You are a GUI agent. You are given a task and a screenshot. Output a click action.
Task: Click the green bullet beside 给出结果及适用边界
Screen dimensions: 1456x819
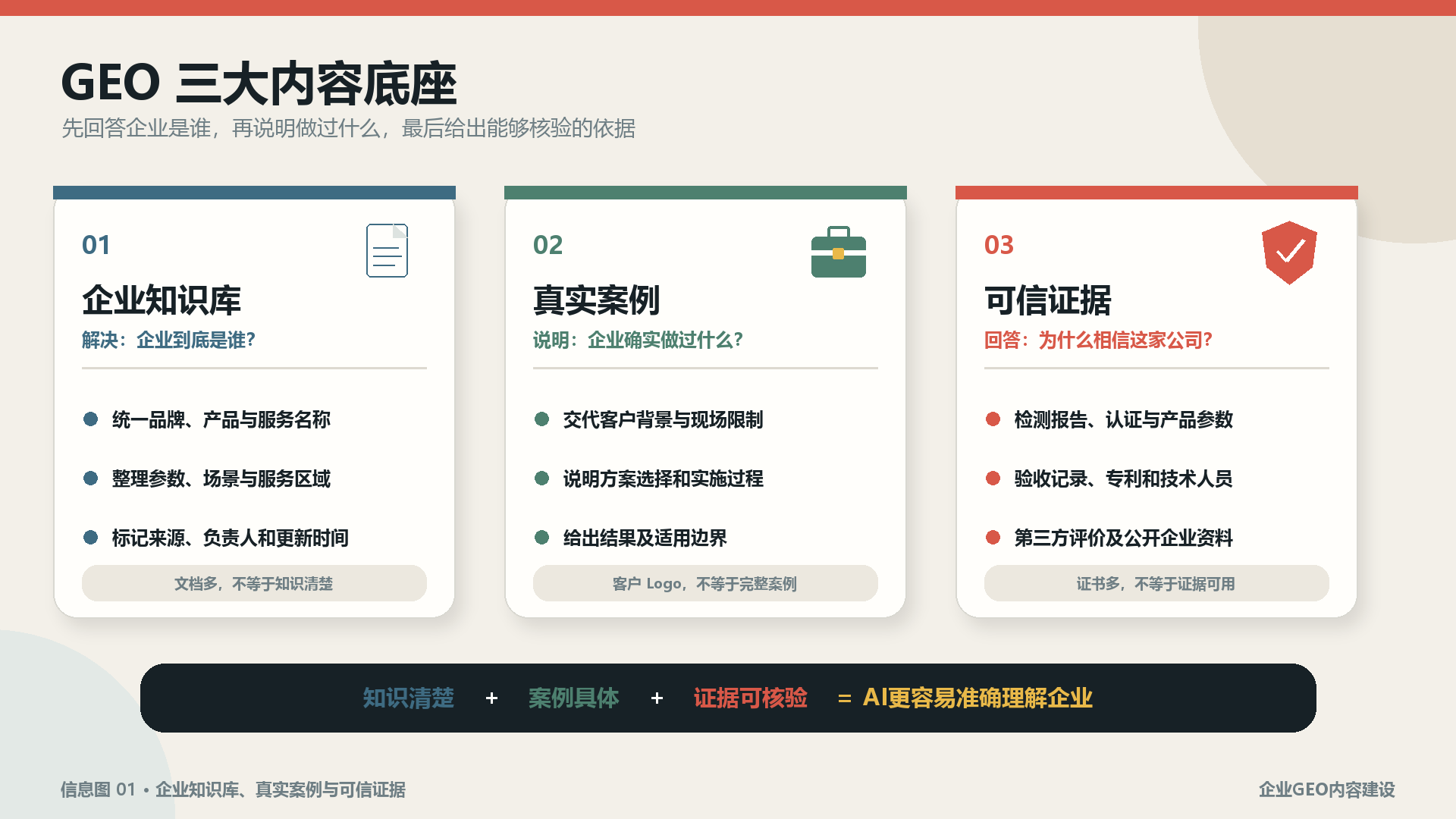(x=541, y=538)
